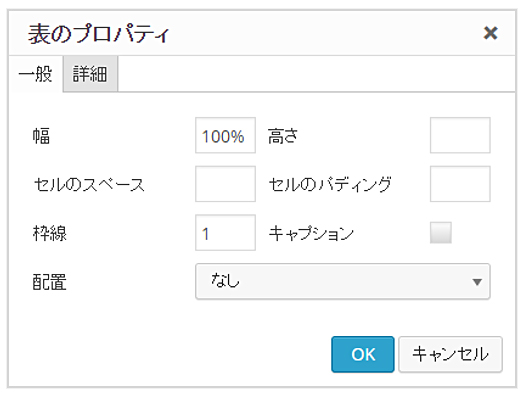
Task: Select the セルのパディング input box
Action: [x=460, y=184]
